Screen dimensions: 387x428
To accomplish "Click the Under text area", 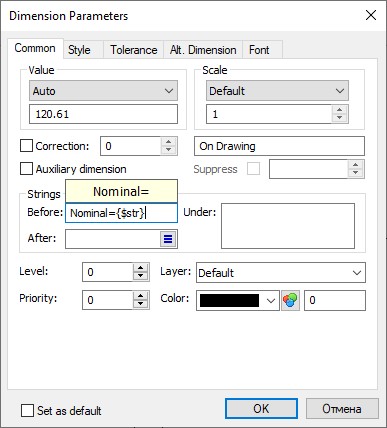I will click(288, 226).
